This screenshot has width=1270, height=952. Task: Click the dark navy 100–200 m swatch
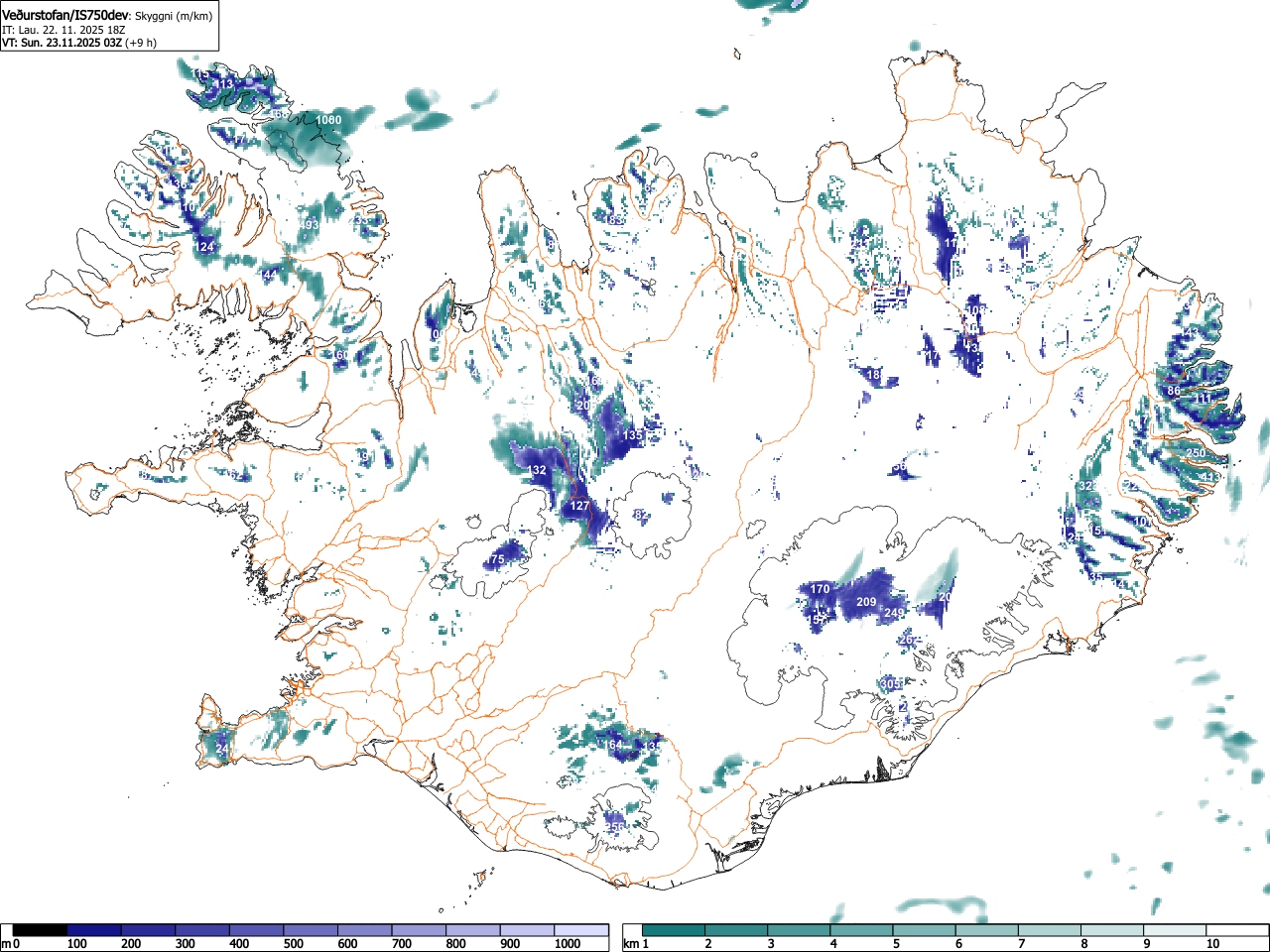(94, 930)
